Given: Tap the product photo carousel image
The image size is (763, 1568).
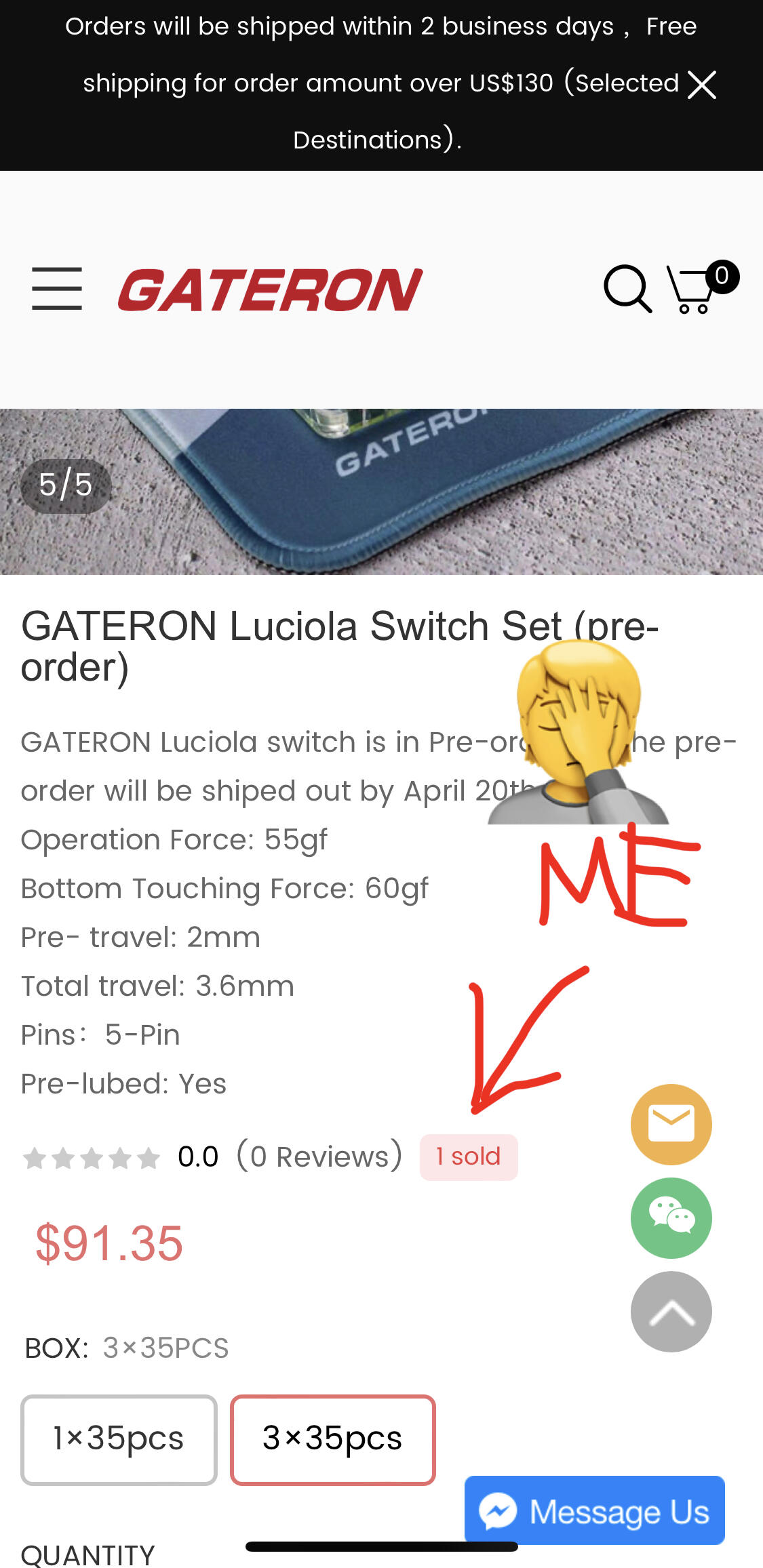Looking at the screenshot, I should (x=381, y=491).
